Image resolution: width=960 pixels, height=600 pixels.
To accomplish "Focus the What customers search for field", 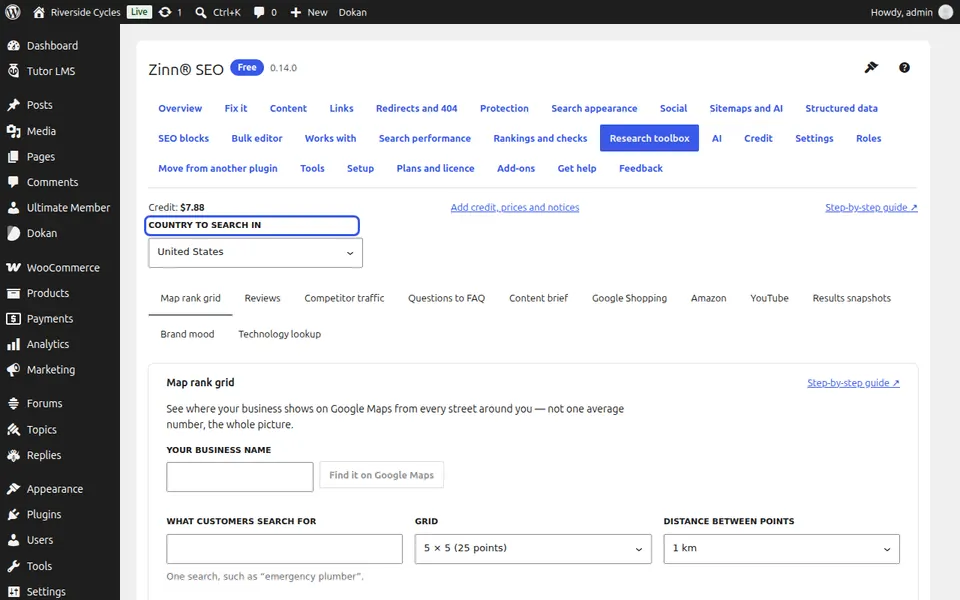I will pyautogui.click(x=284, y=549).
